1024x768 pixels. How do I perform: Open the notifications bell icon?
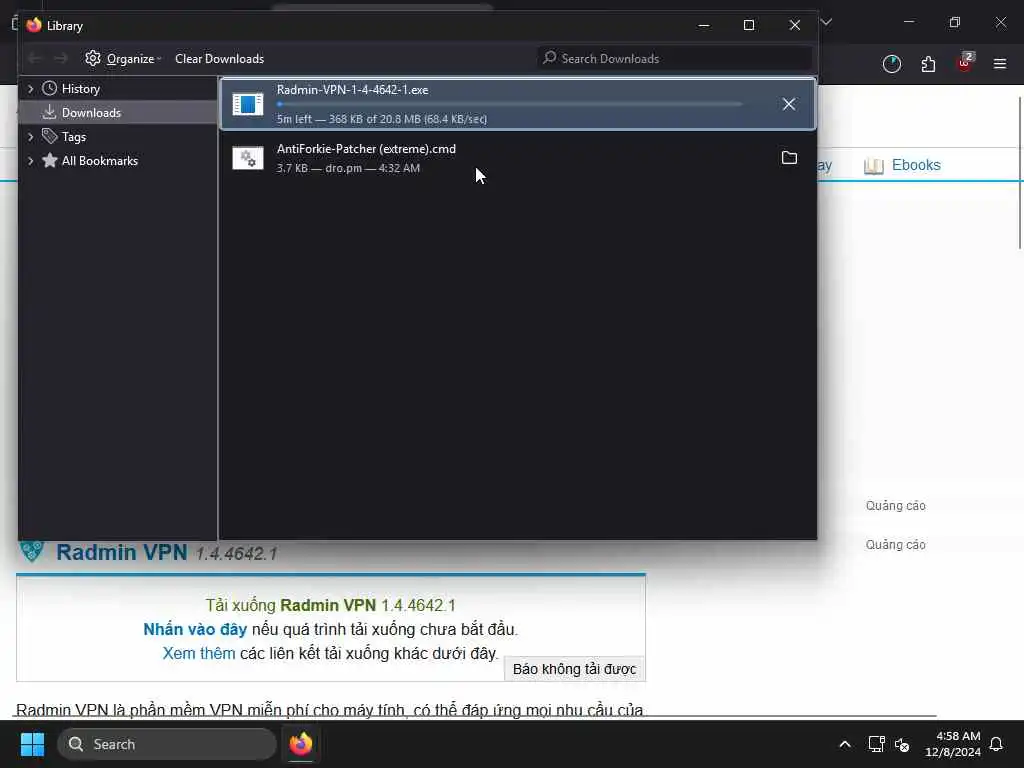[996, 744]
